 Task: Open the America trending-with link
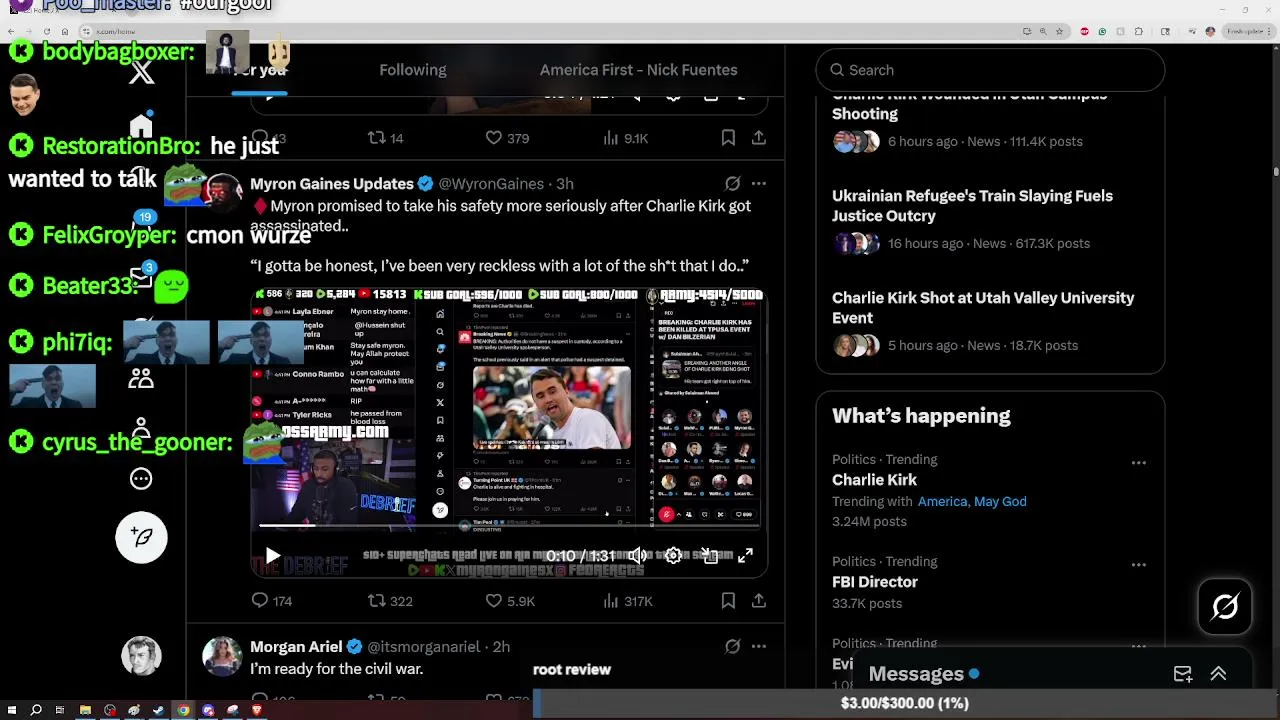(x=943, y=502)
